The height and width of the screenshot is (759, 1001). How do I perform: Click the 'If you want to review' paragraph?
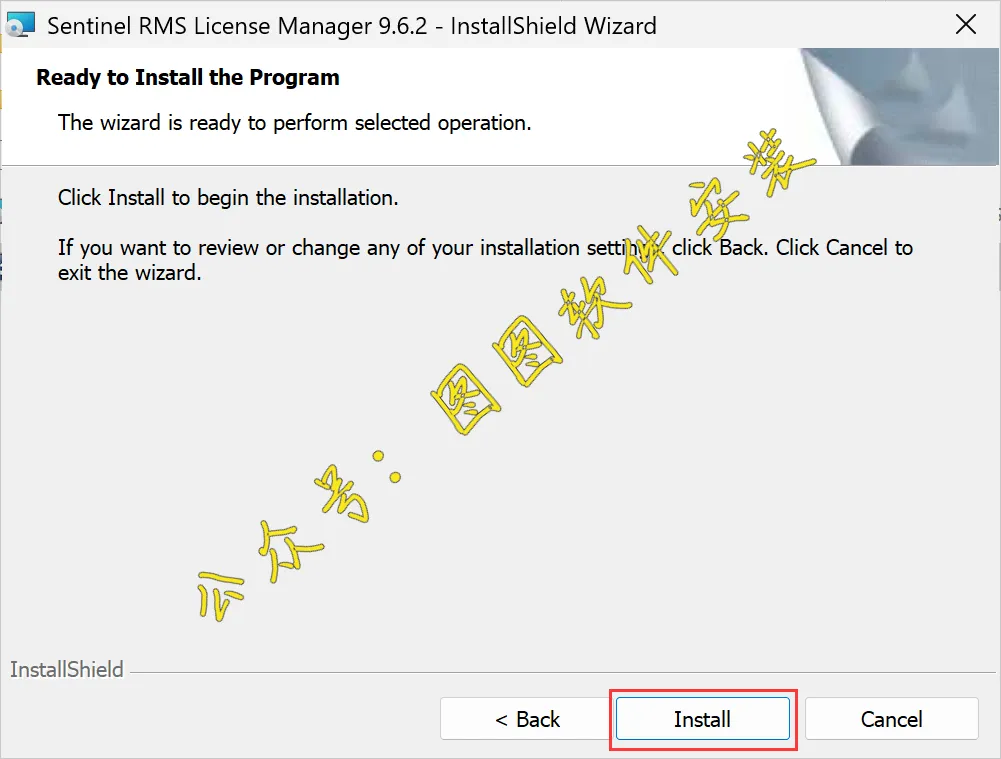[x=485, y=260]
